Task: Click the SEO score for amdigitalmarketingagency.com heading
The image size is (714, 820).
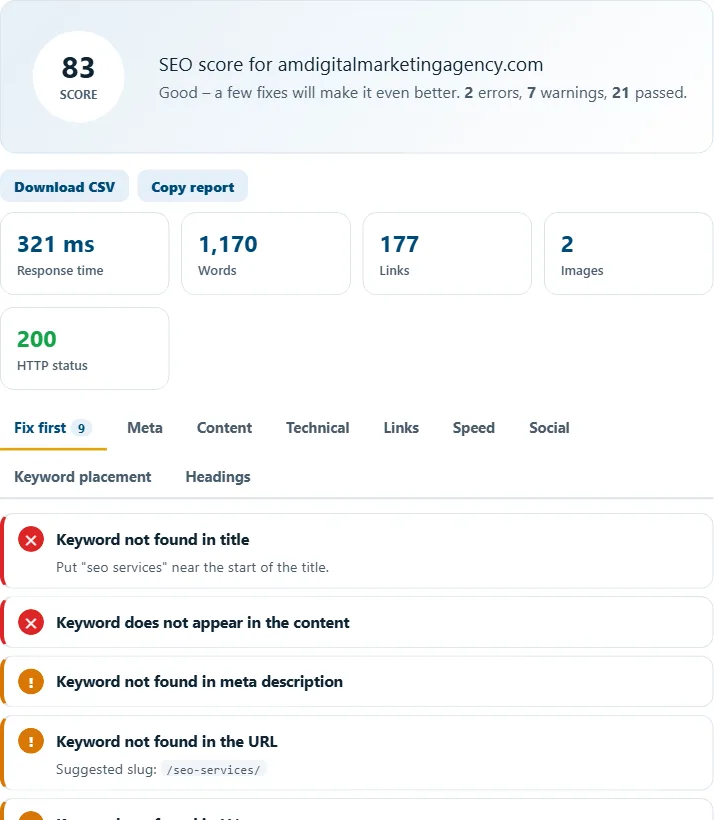Action: [351, 65]
